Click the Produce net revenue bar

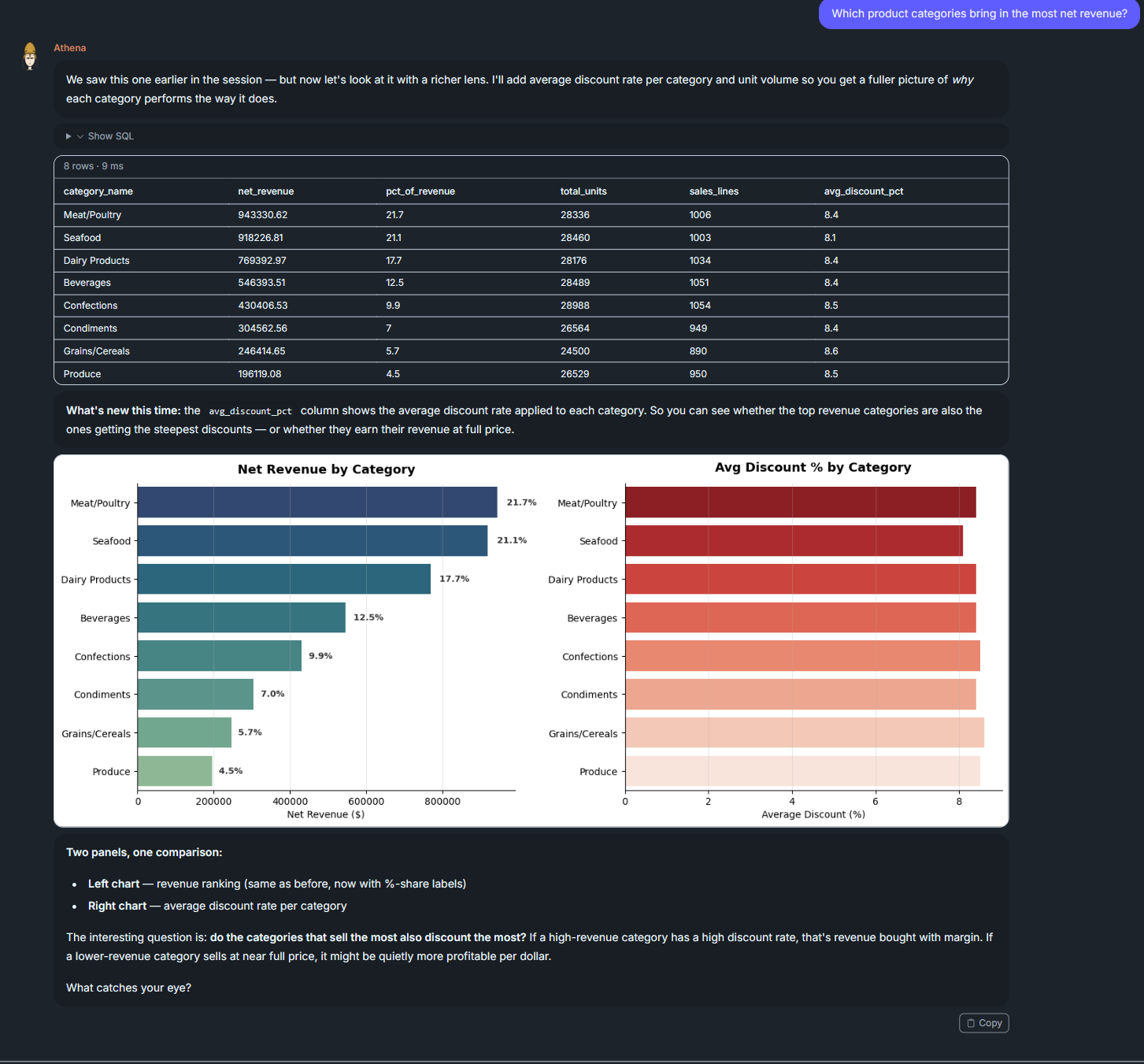tap(175, 771)
